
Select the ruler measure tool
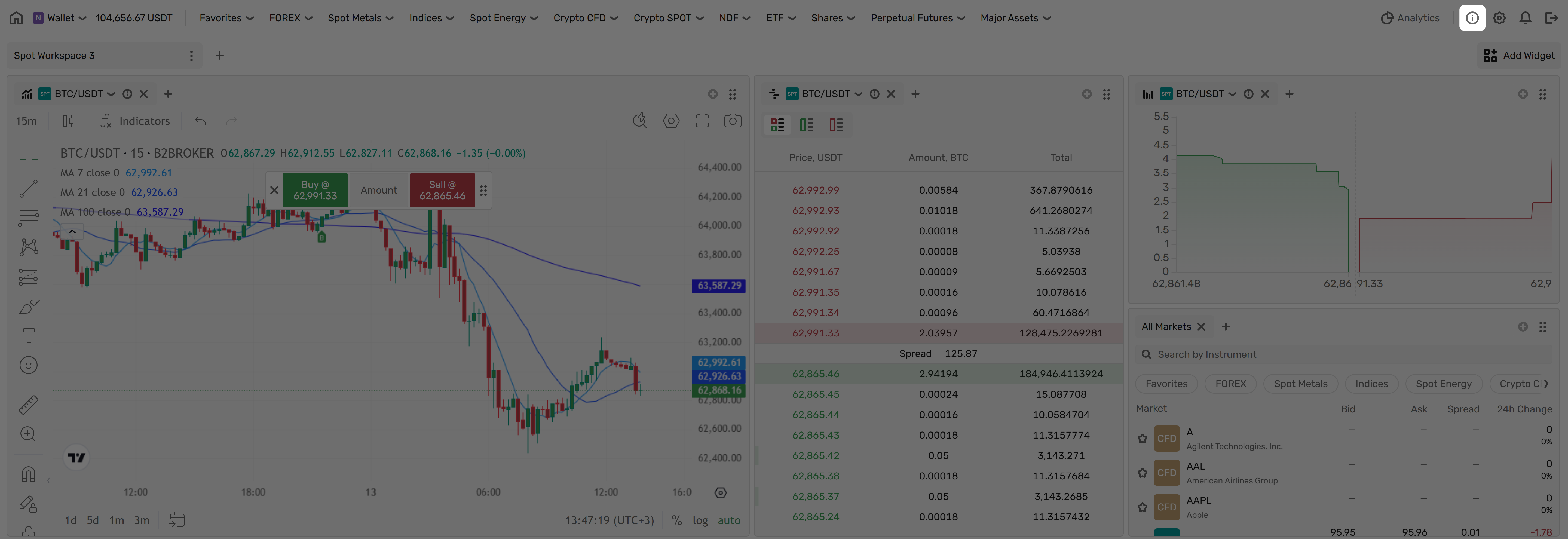click(28, 405)
